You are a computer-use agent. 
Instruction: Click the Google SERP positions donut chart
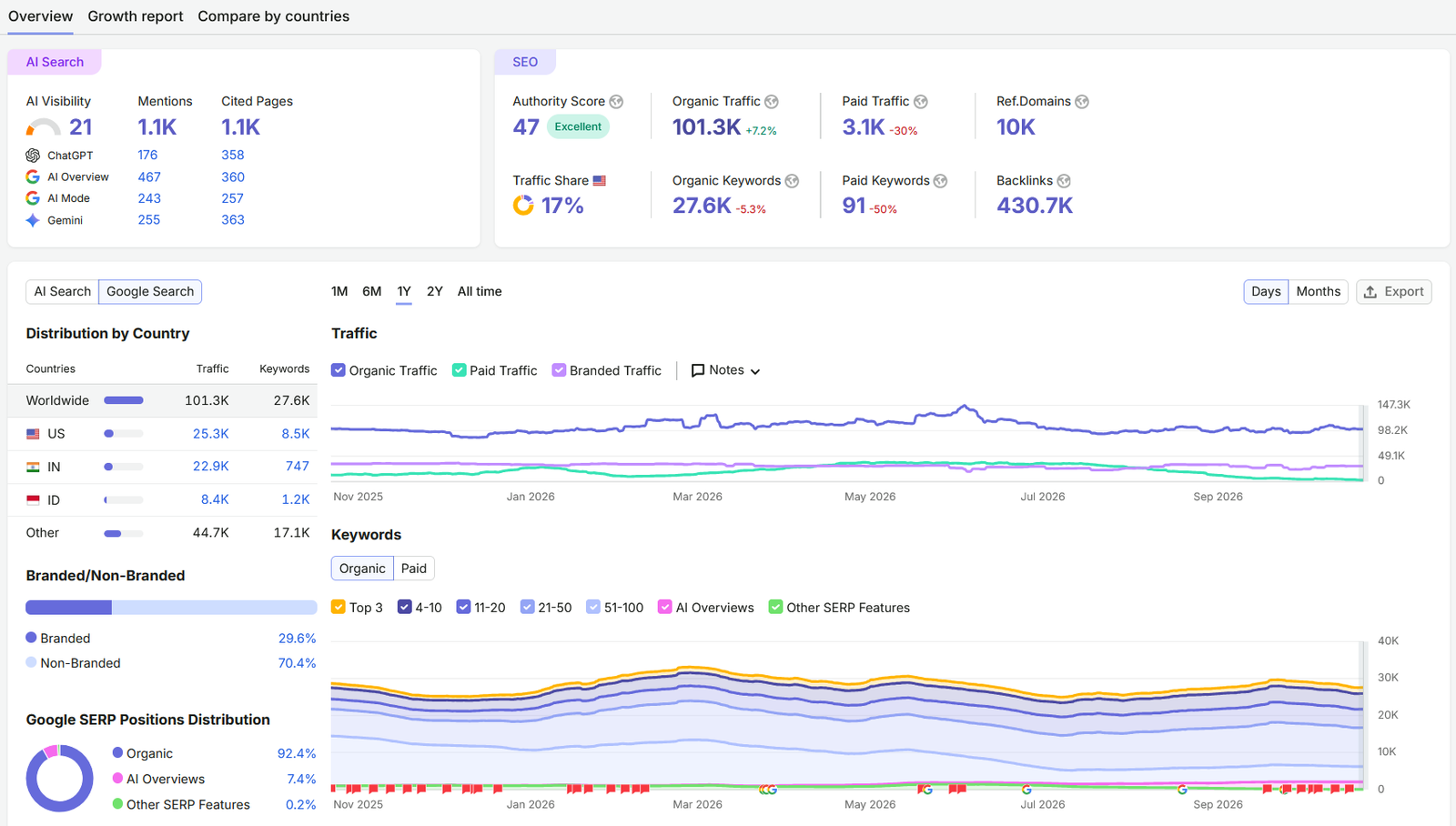[x=60, y=779]
